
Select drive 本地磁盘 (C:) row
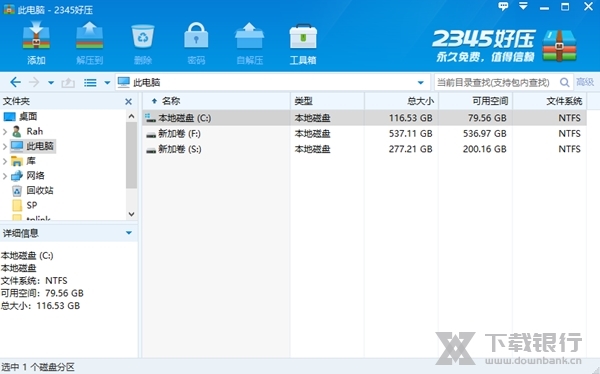(x=365, y=118)
